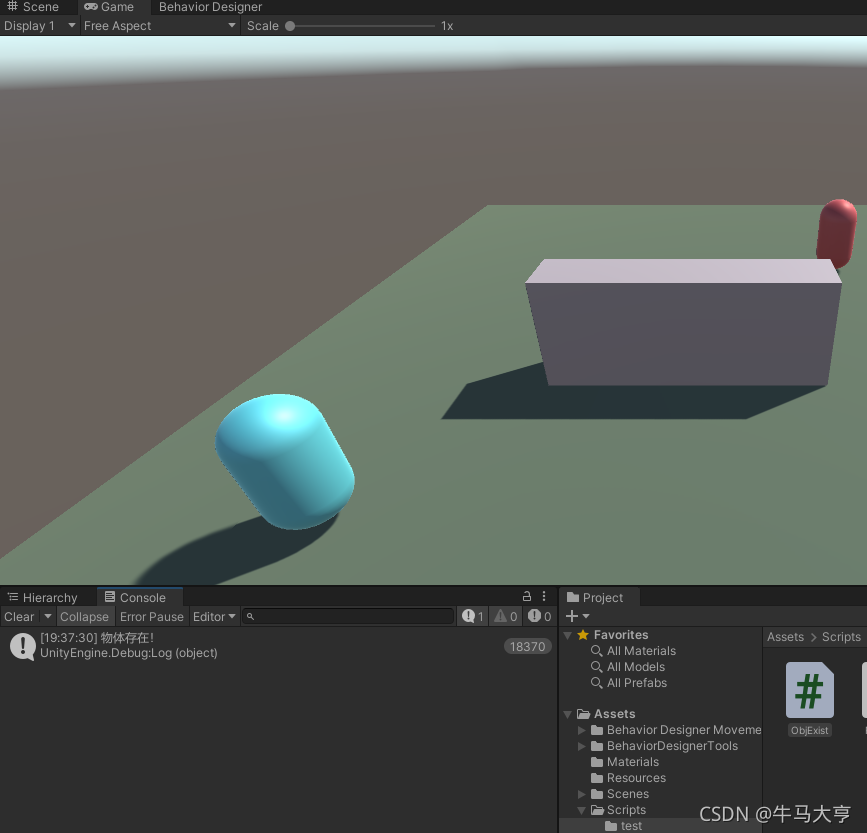Select All Models search
This screenshot has height=833, width=867.
(x=636, y=667)
